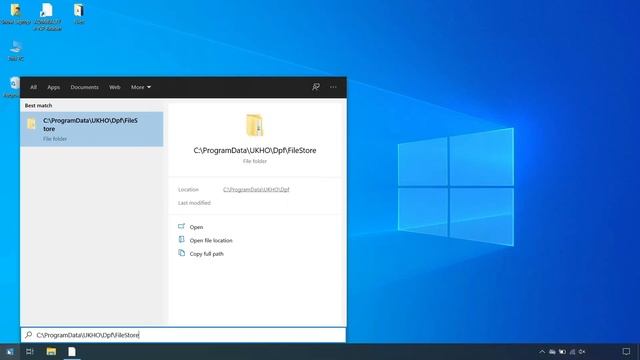Click the magnifier icon in search box
Viewport: 640px width, 360px height.
[x=29, y=335]
